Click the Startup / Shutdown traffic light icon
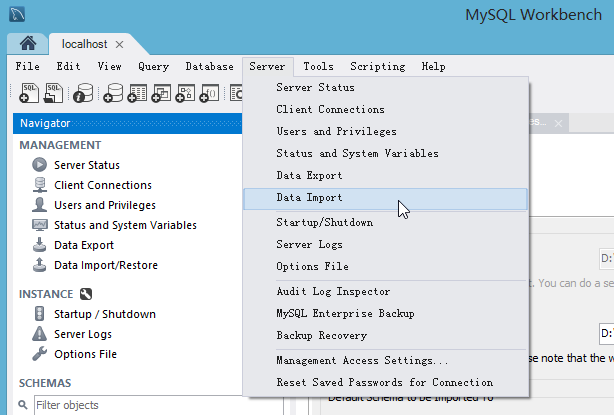This screenshot has height=415, width=614. click(40, 314)
